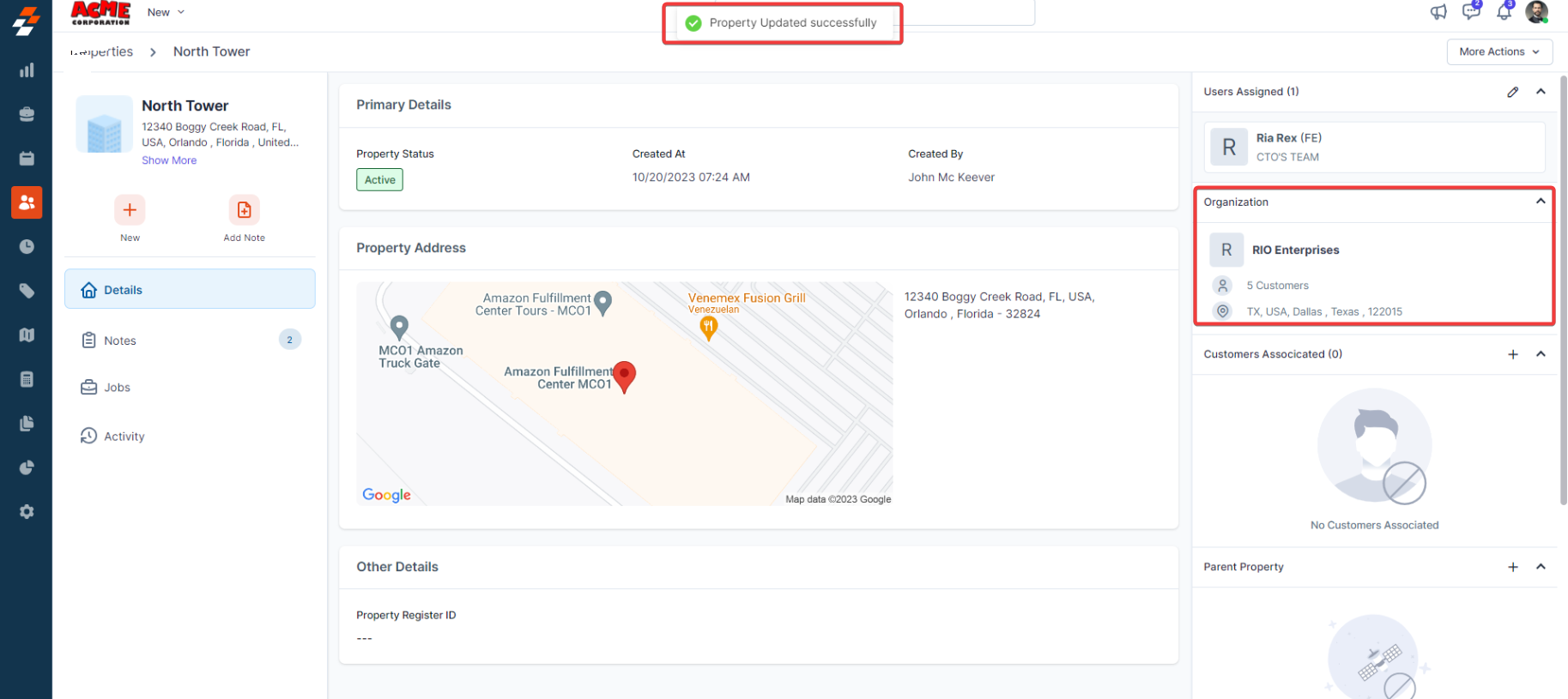Open the More Actions dropdown
Image resolution: width=1568 pixels, height=699 pixels.
(x=1498, y=51)
